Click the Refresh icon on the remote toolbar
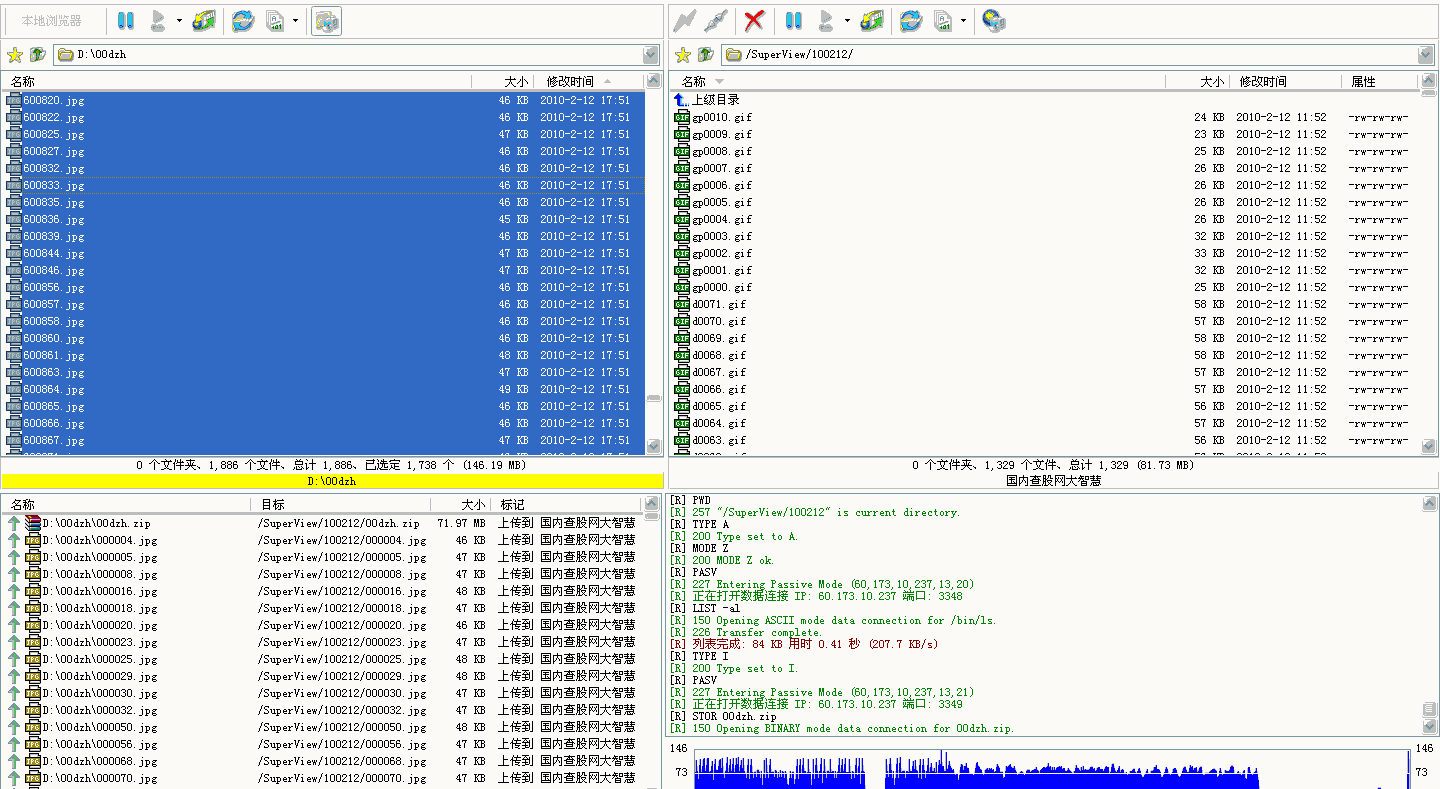The height and width of the screenshot is (789, 1440). click(910, 20)
